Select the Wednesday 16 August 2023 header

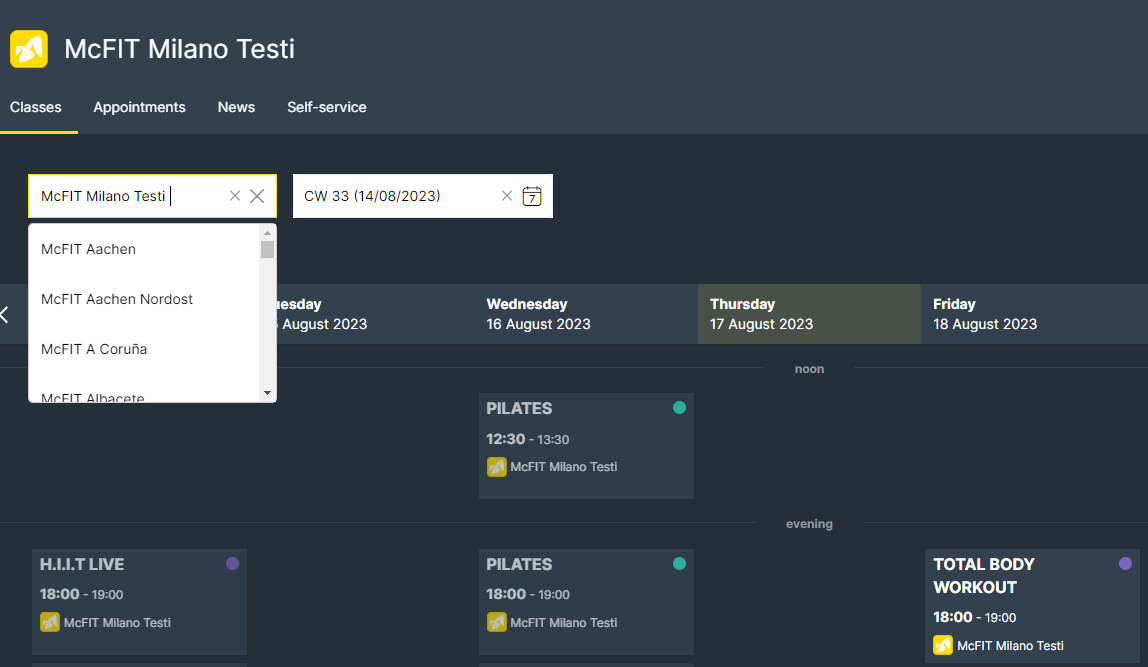[x=586, y=314]
